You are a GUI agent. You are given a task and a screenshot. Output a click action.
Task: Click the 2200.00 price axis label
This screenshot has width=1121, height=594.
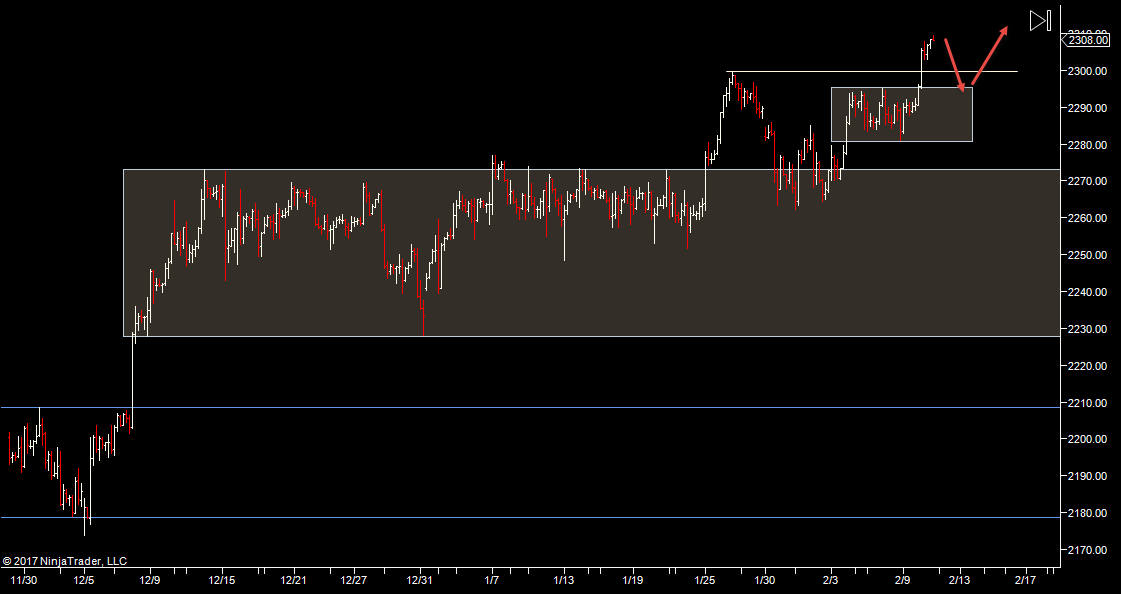[1087, 440]
